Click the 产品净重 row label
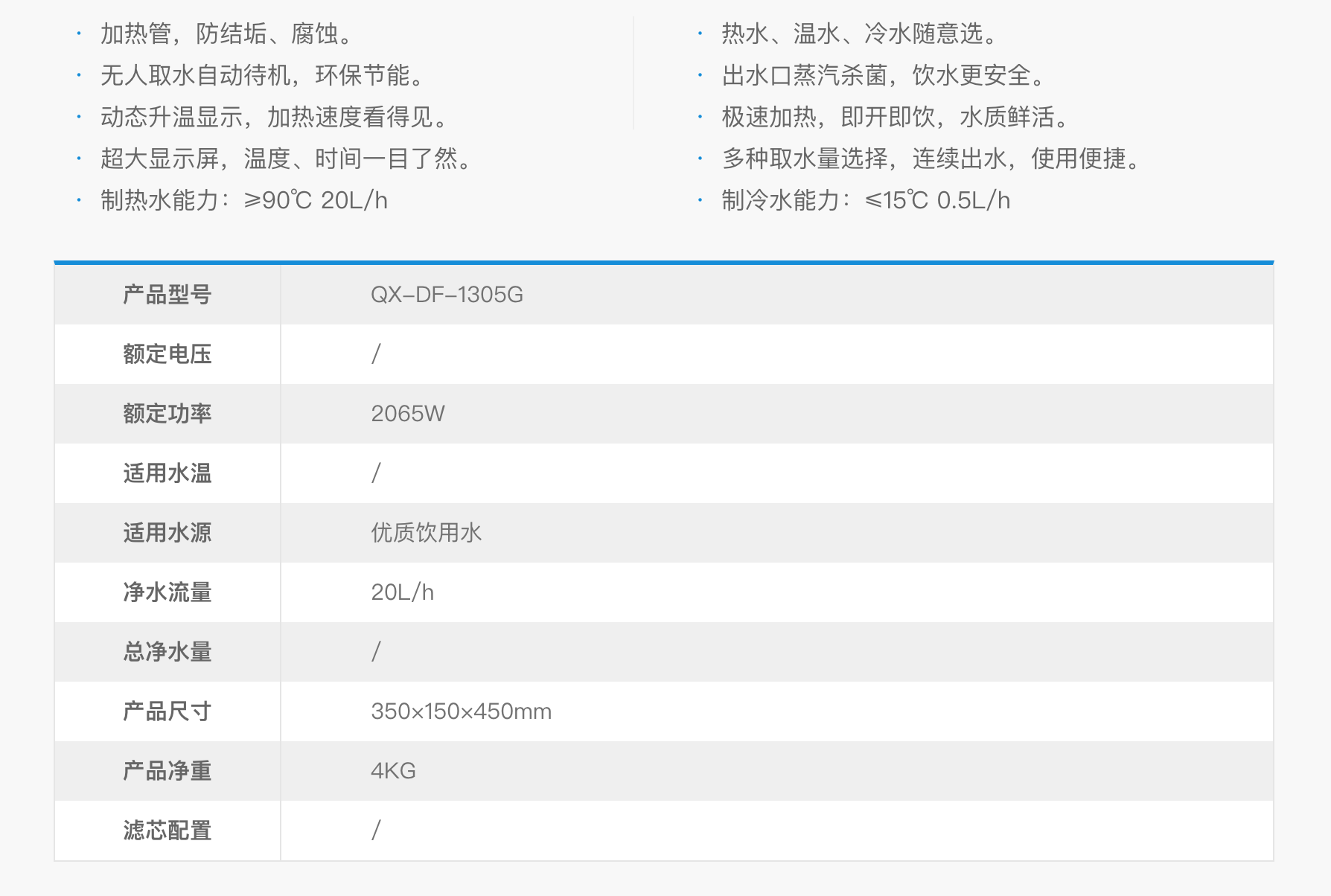 167,771
